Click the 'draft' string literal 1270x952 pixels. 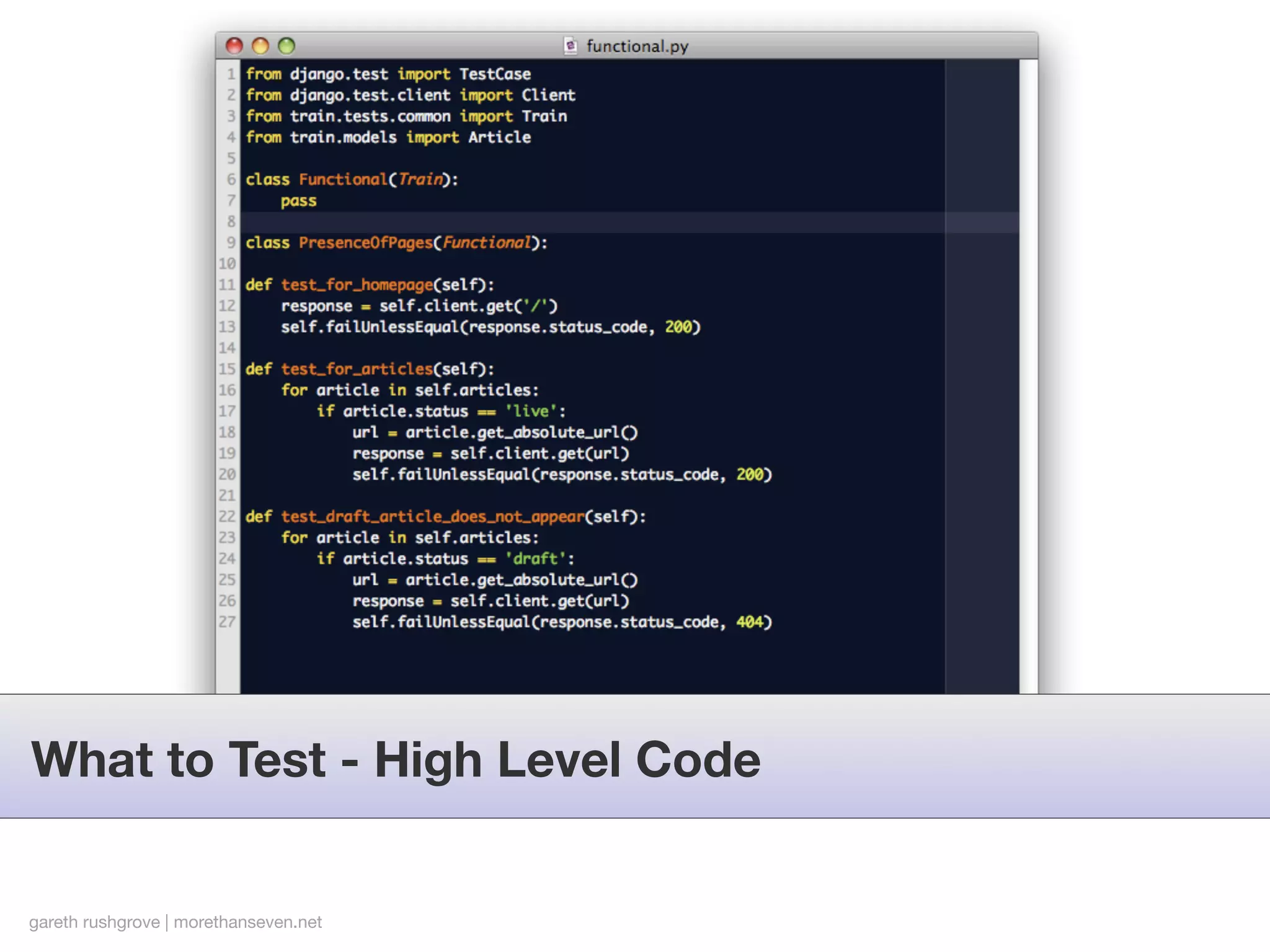(x=535, y=558)
